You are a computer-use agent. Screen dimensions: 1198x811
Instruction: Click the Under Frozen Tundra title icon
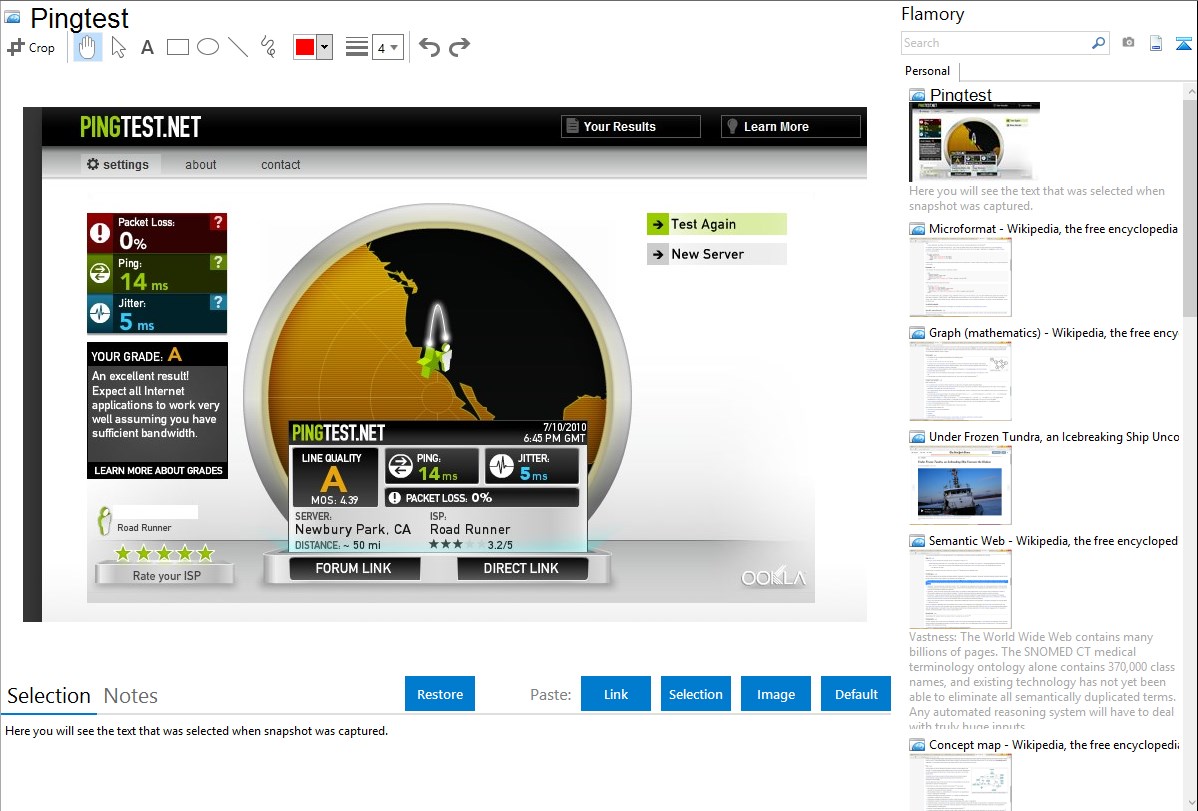(917, 437)
